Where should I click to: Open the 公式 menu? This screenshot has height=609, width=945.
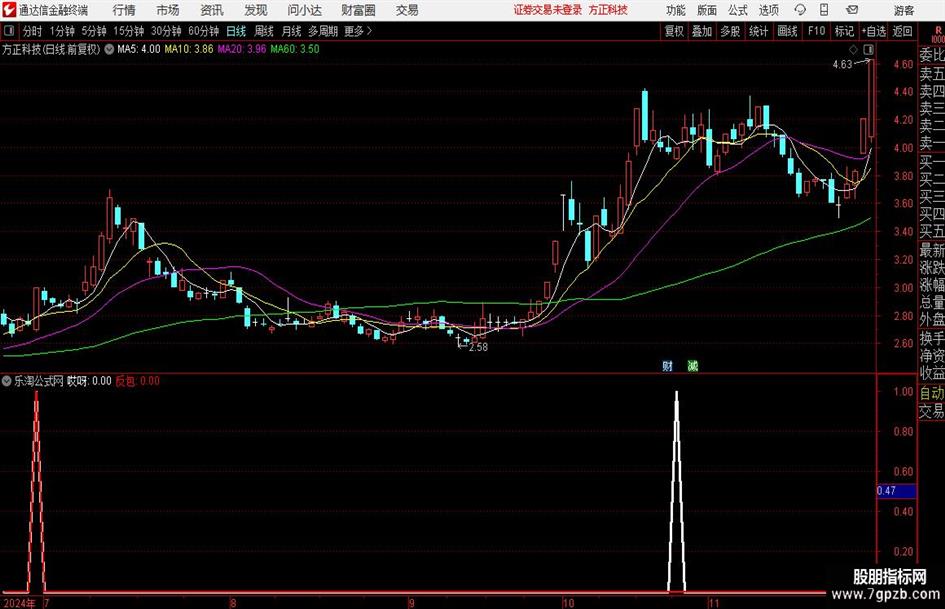point(737,10)
